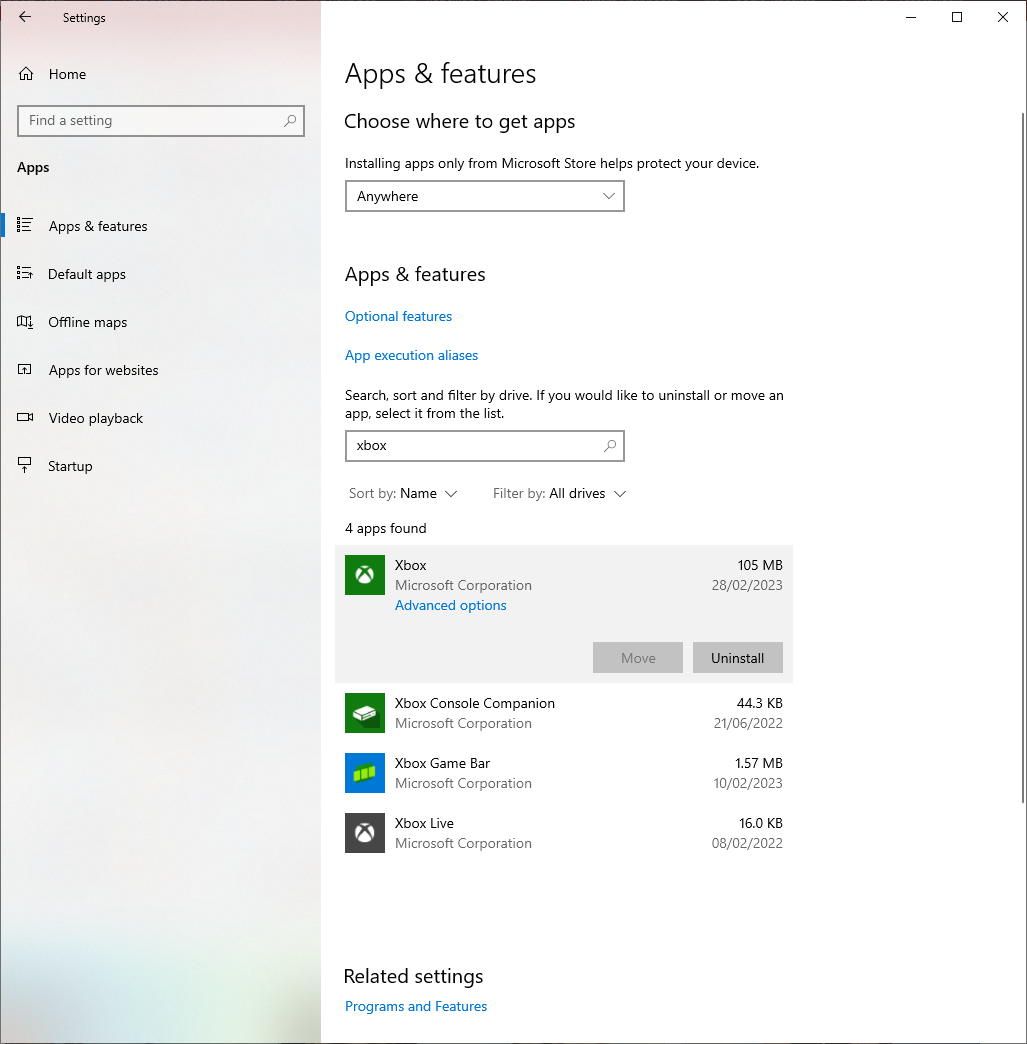Open the Default apps section
The height and width of the screenshot is (1044, 1027).
coord(161,274)
